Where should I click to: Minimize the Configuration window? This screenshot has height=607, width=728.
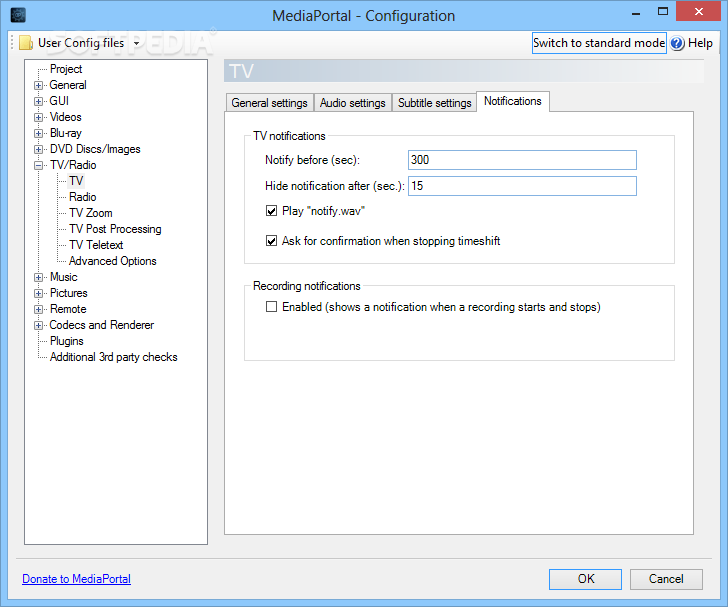tap(636, 13)
